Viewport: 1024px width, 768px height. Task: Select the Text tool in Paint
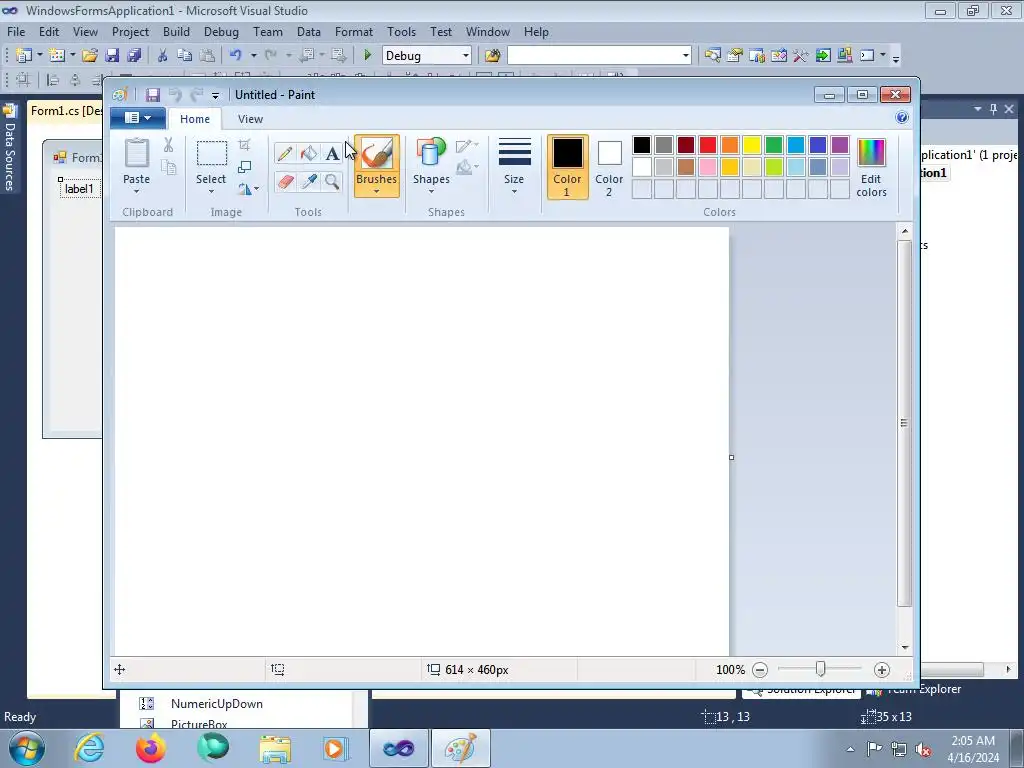pos(332,153)
